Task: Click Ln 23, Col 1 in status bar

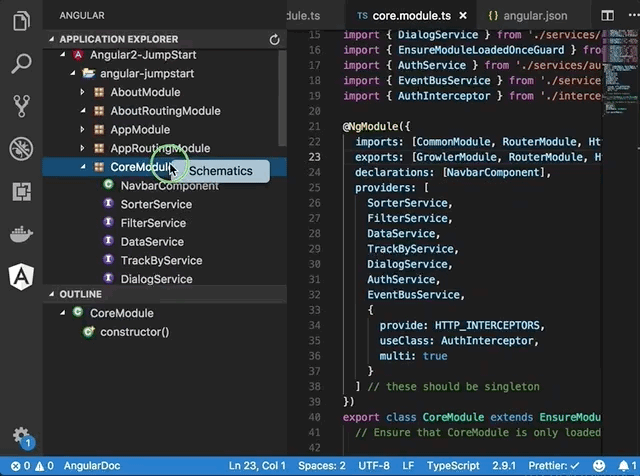Action: pyautogui.click(x=257, y=466)
